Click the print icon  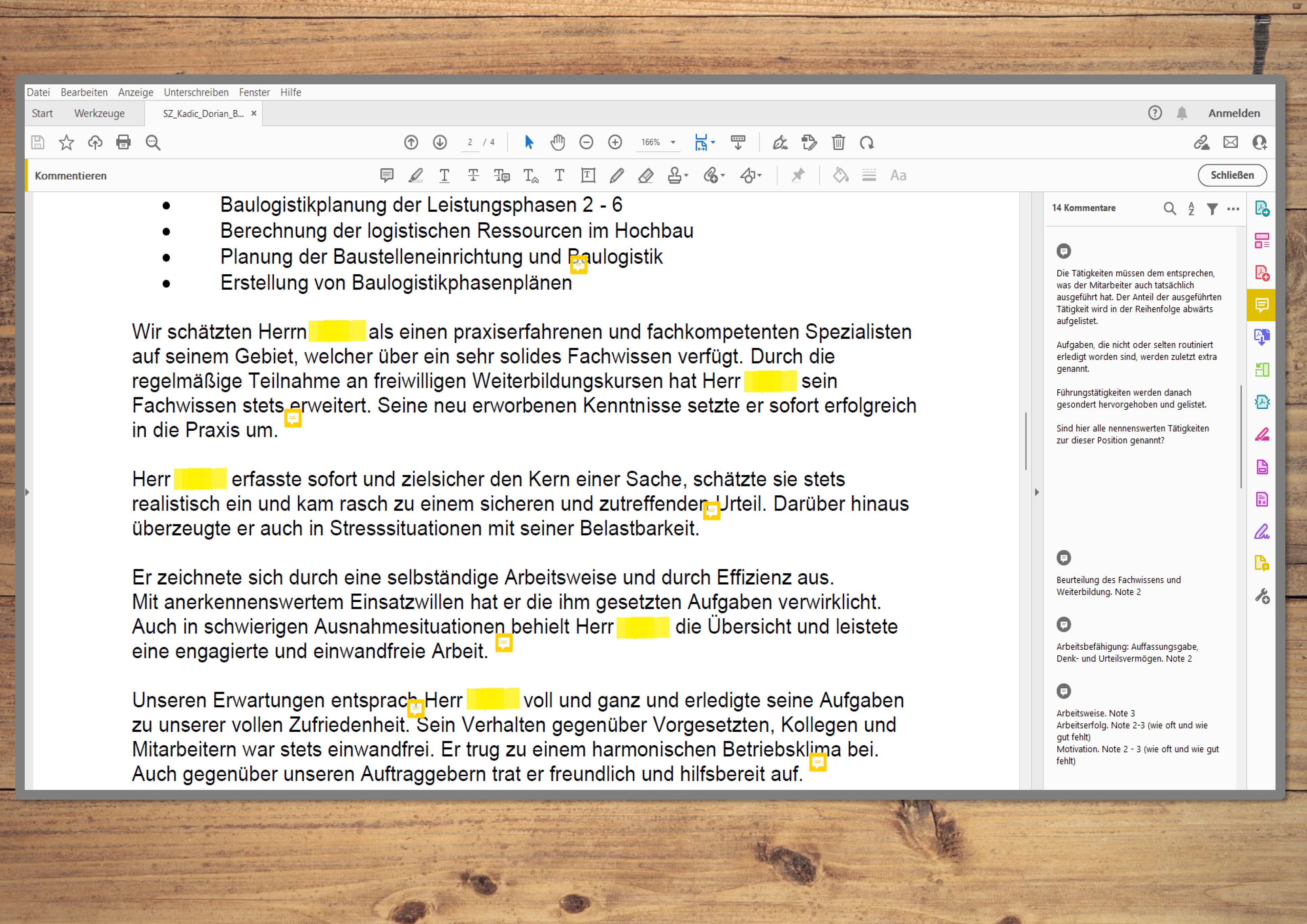pos(123,142)
